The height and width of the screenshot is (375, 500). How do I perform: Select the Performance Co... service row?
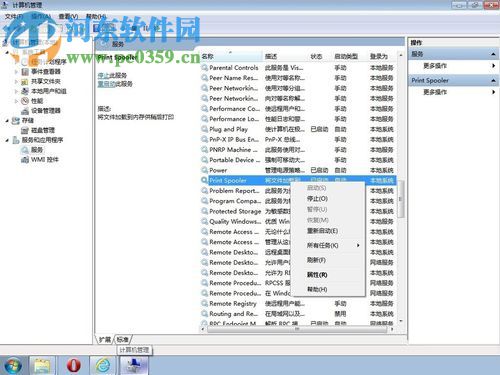tap(298, 109)
